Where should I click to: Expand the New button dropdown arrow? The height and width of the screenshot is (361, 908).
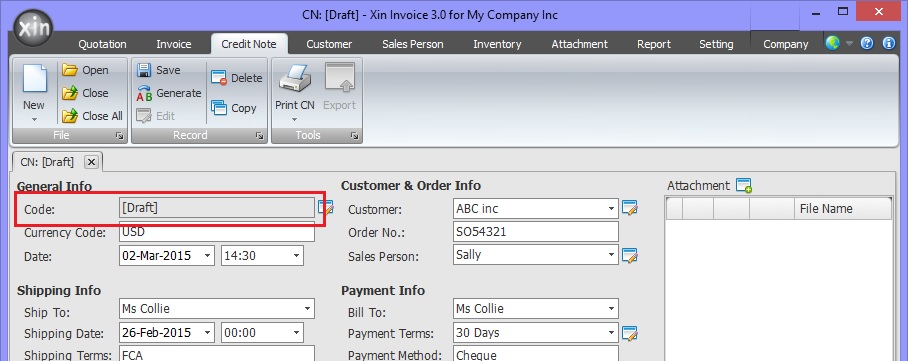(x=34, y=119)
